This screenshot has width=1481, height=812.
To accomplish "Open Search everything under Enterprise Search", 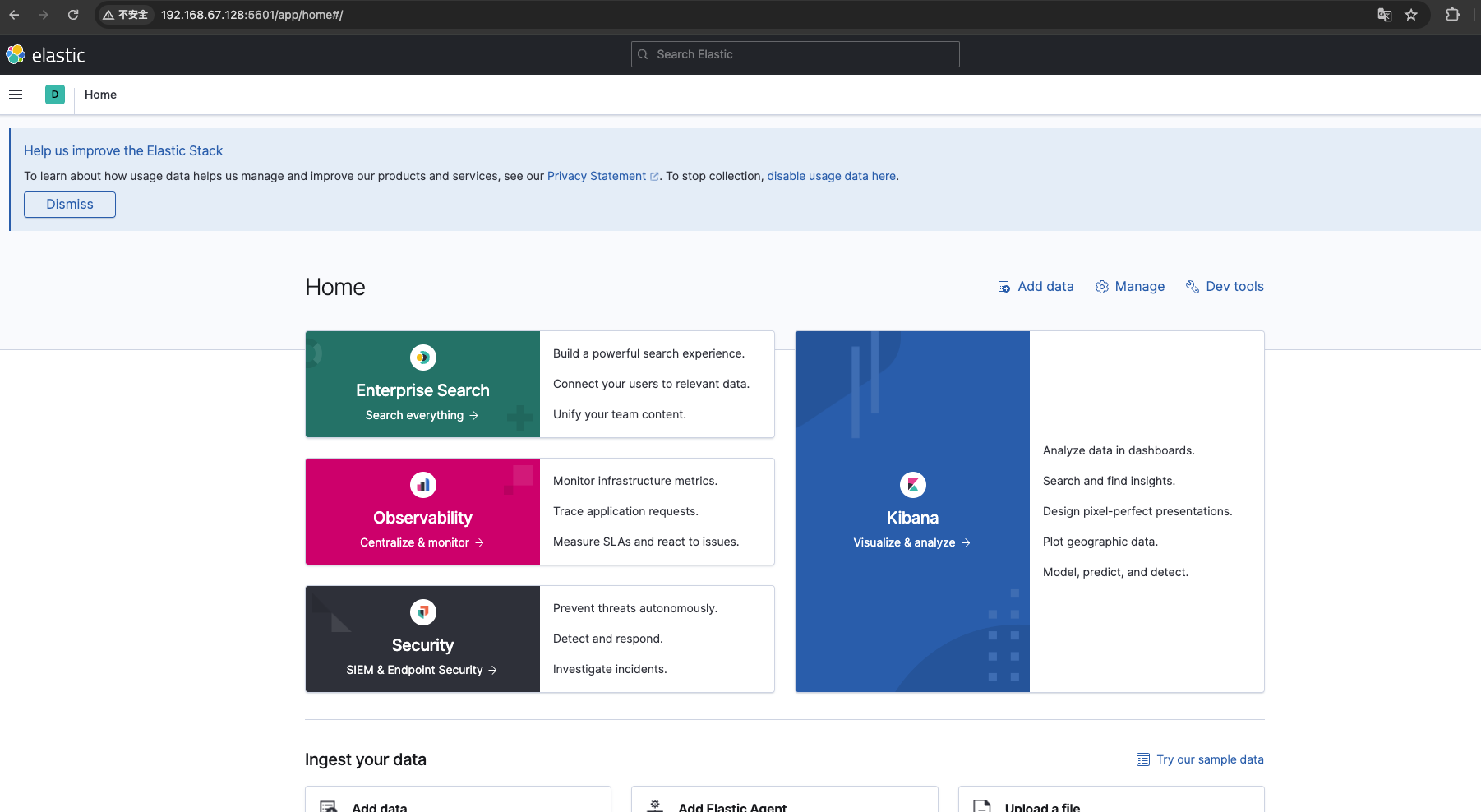I will click(x=422, y=415).
